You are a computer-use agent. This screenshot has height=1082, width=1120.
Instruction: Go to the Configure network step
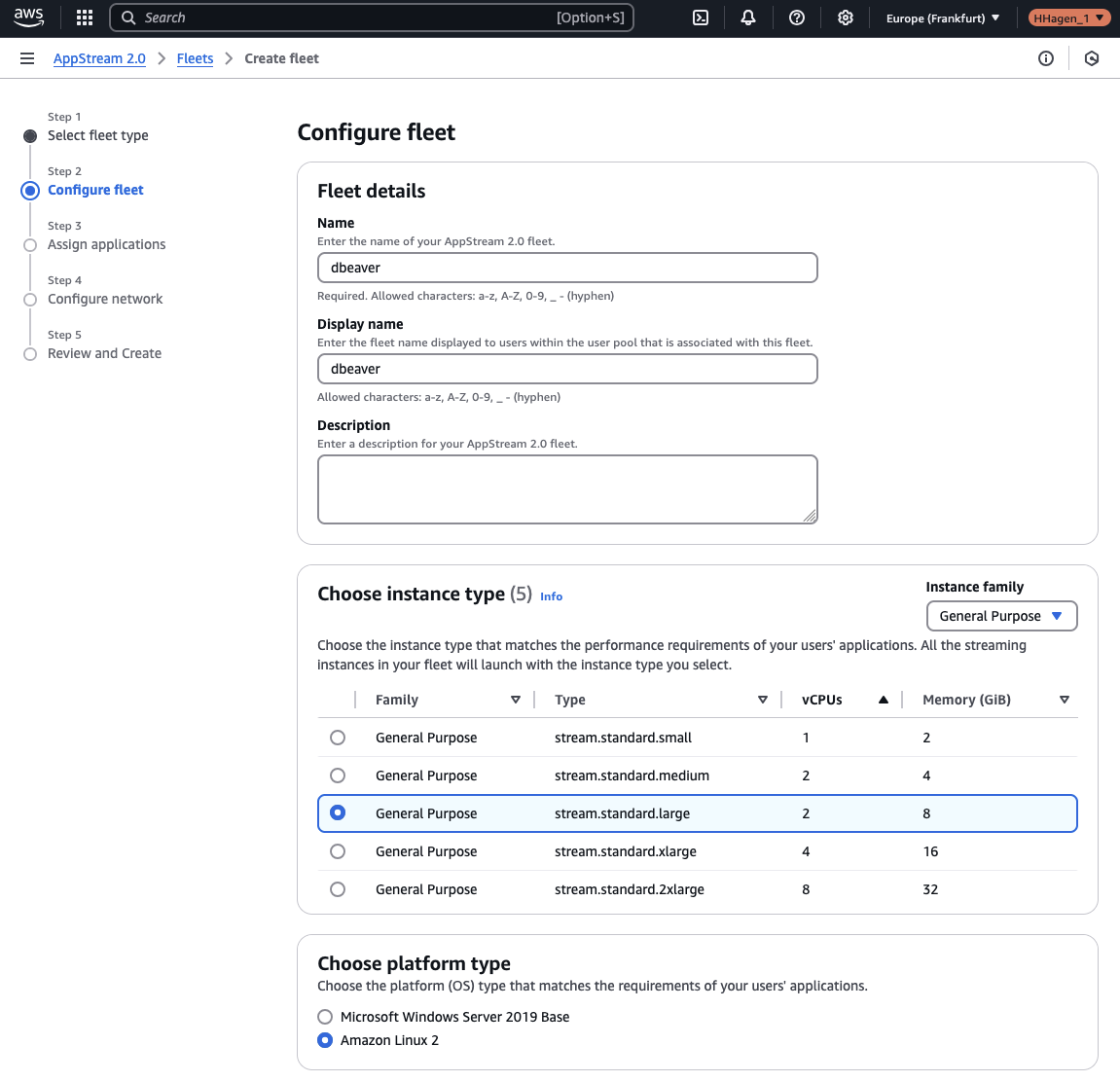coord(104,299)
